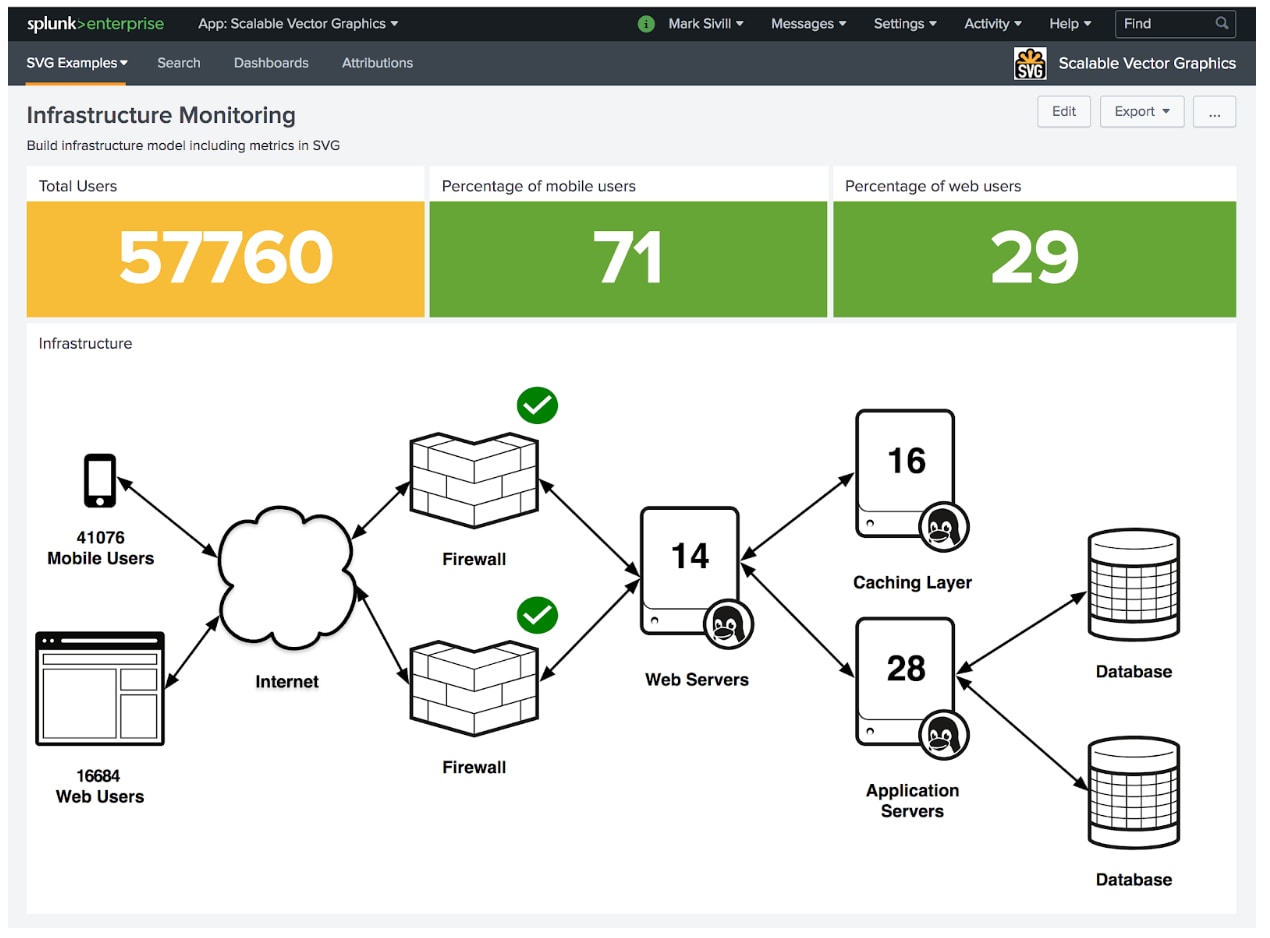The image size is (1270, 938).
Task: Click the "41076 Mobile Users" label
Action: tap(101, 548)
